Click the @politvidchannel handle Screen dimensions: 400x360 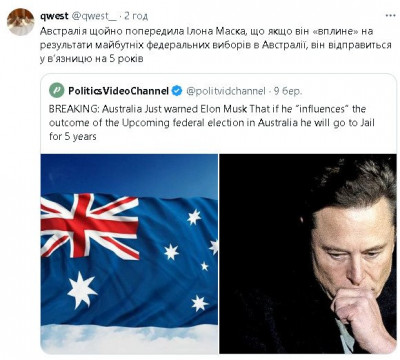(226, 91)
